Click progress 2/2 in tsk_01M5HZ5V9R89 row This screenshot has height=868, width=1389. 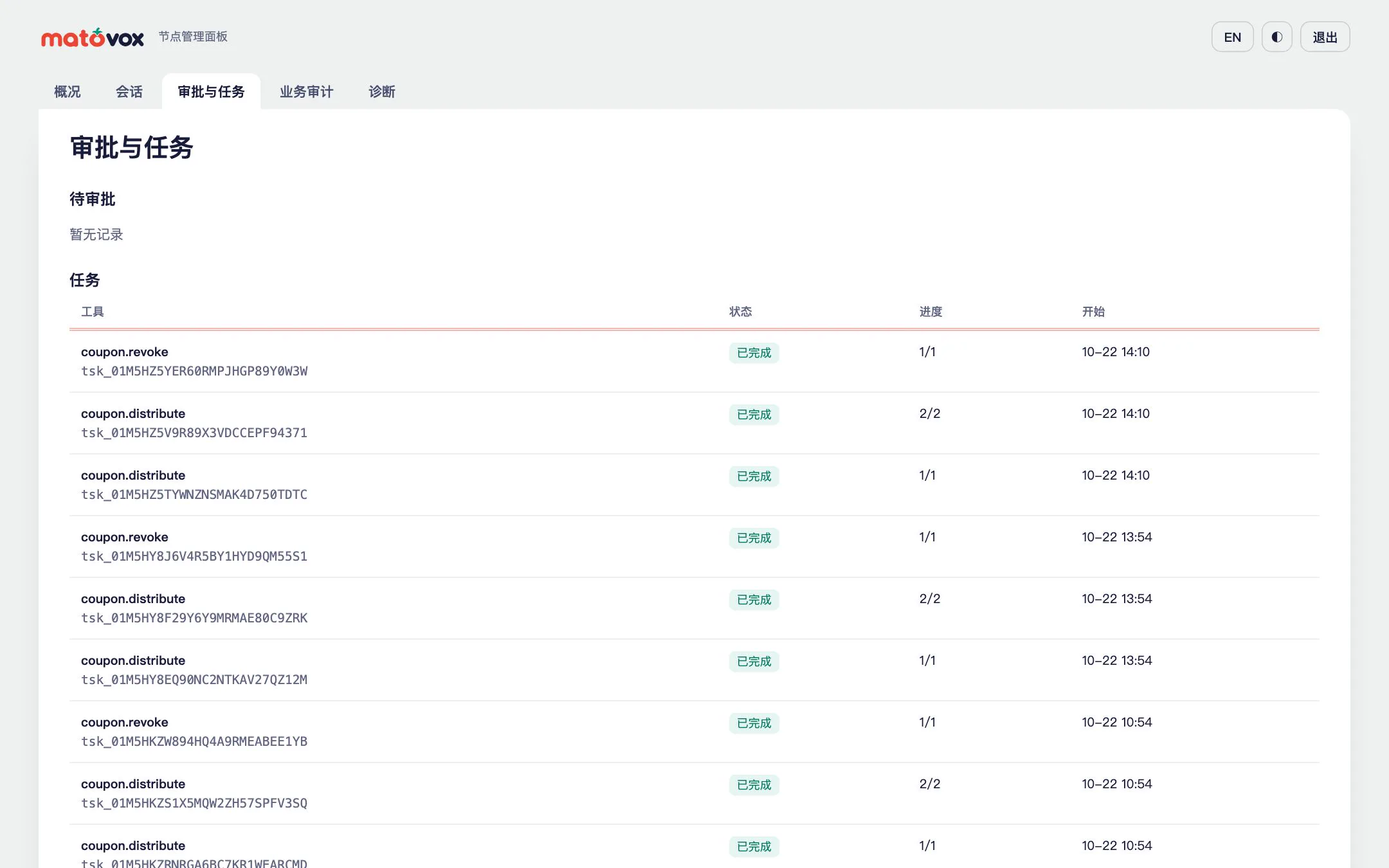[930, 413]
